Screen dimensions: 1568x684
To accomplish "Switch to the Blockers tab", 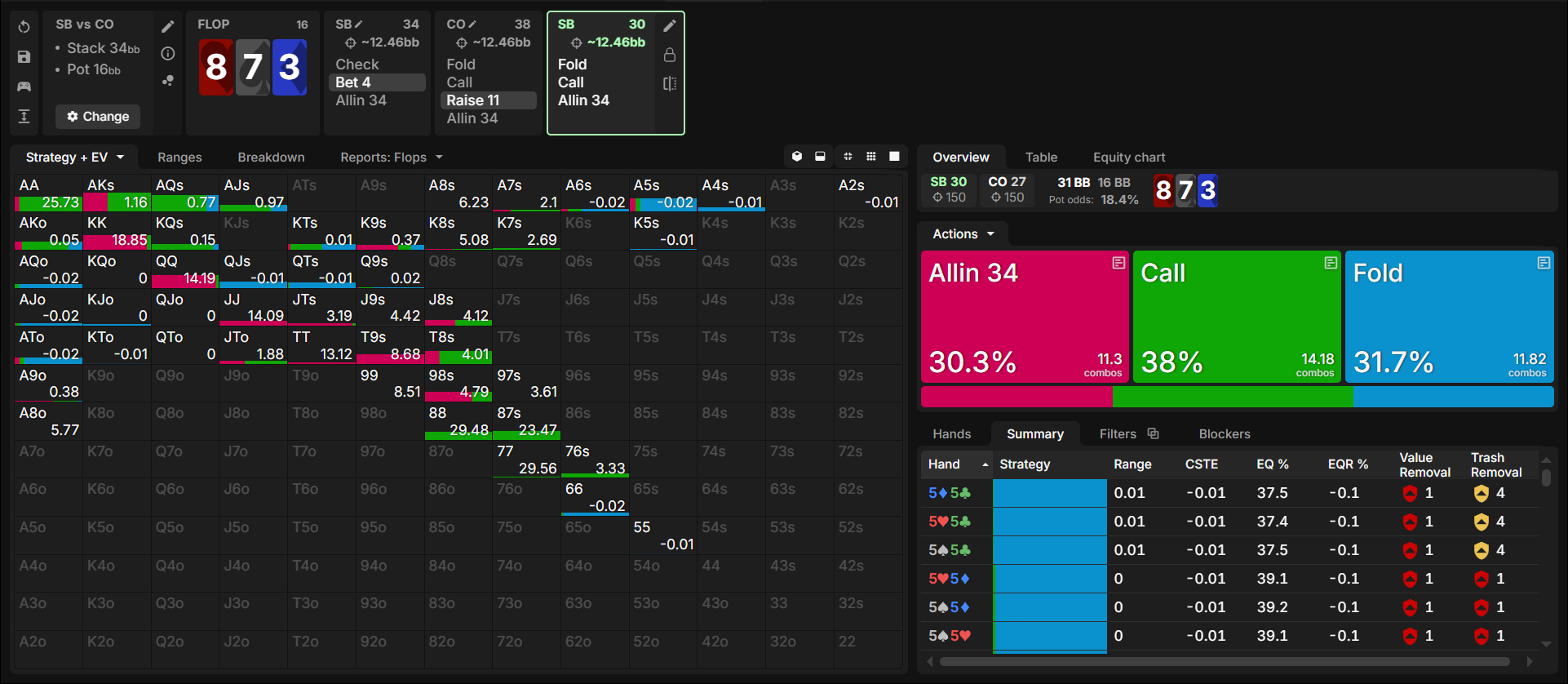I will [1225, 434].
